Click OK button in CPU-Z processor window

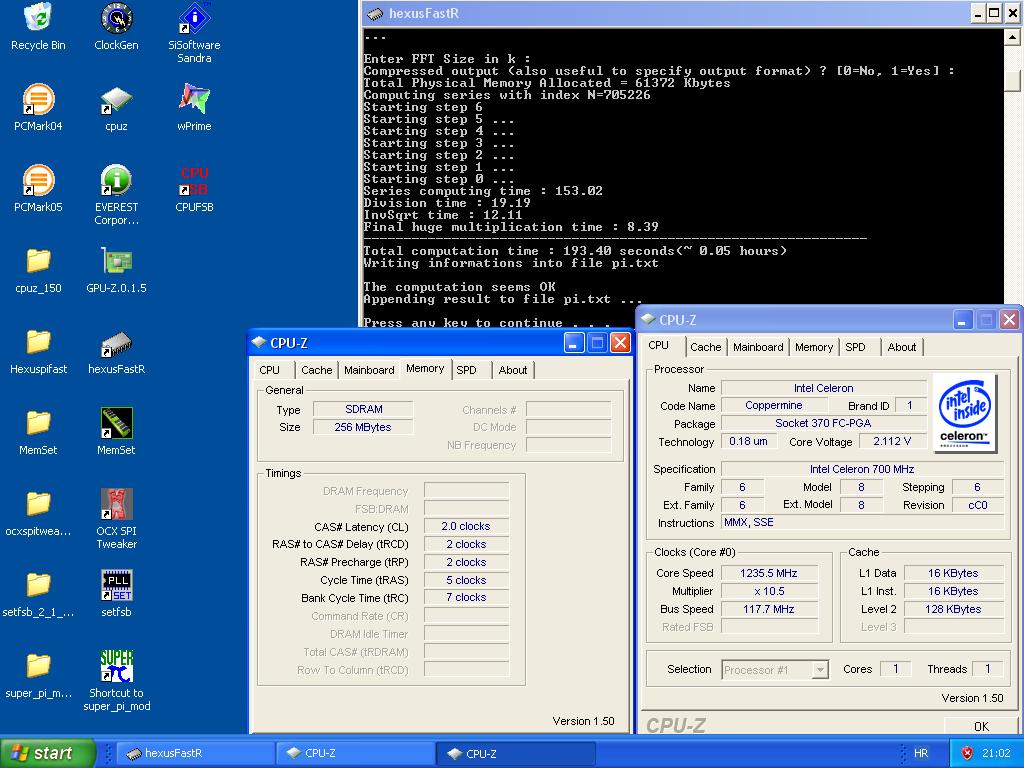click(981, 726)
